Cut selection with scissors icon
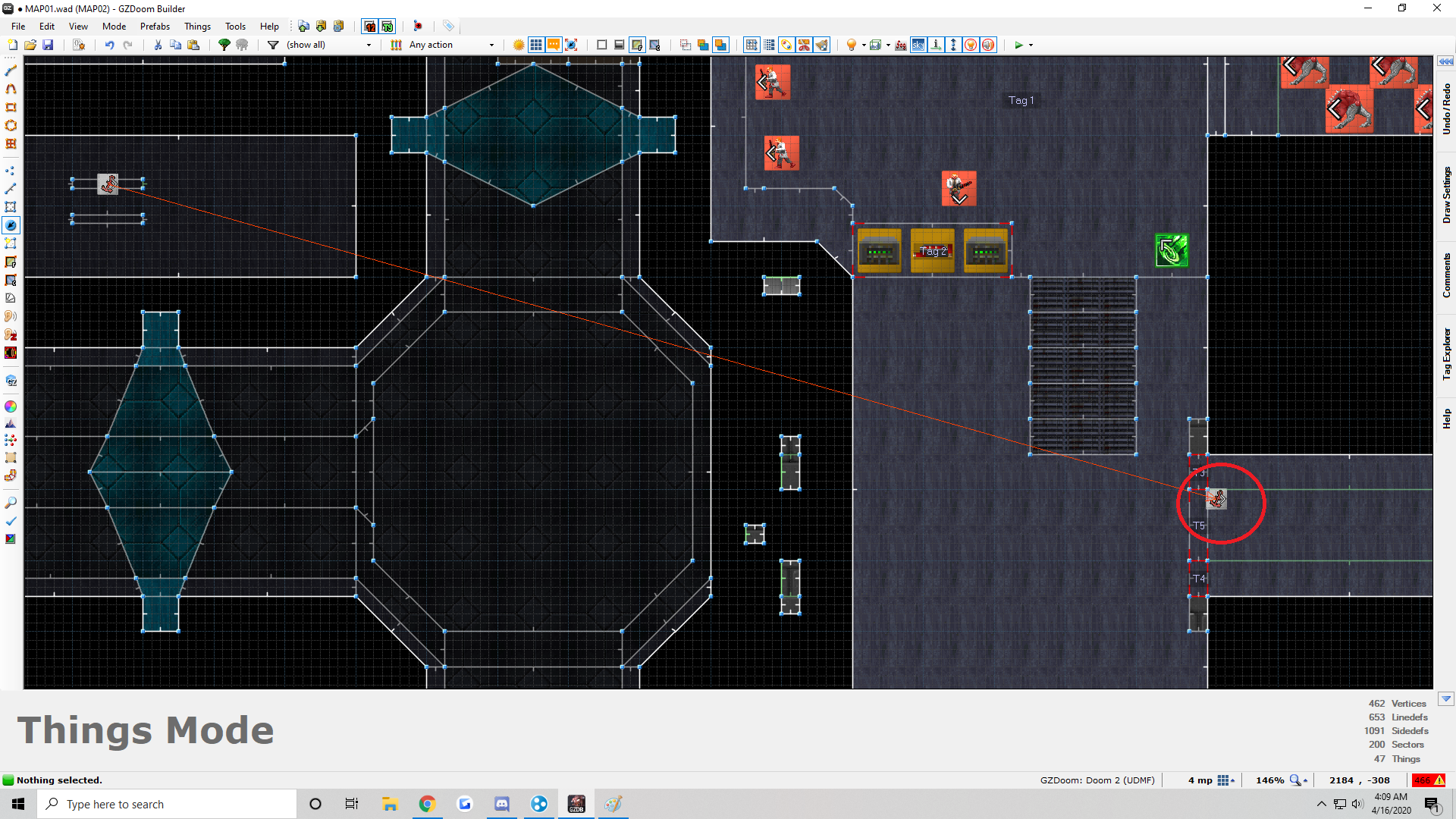The width and height of the screenshot is (1456, 819). 158,45
